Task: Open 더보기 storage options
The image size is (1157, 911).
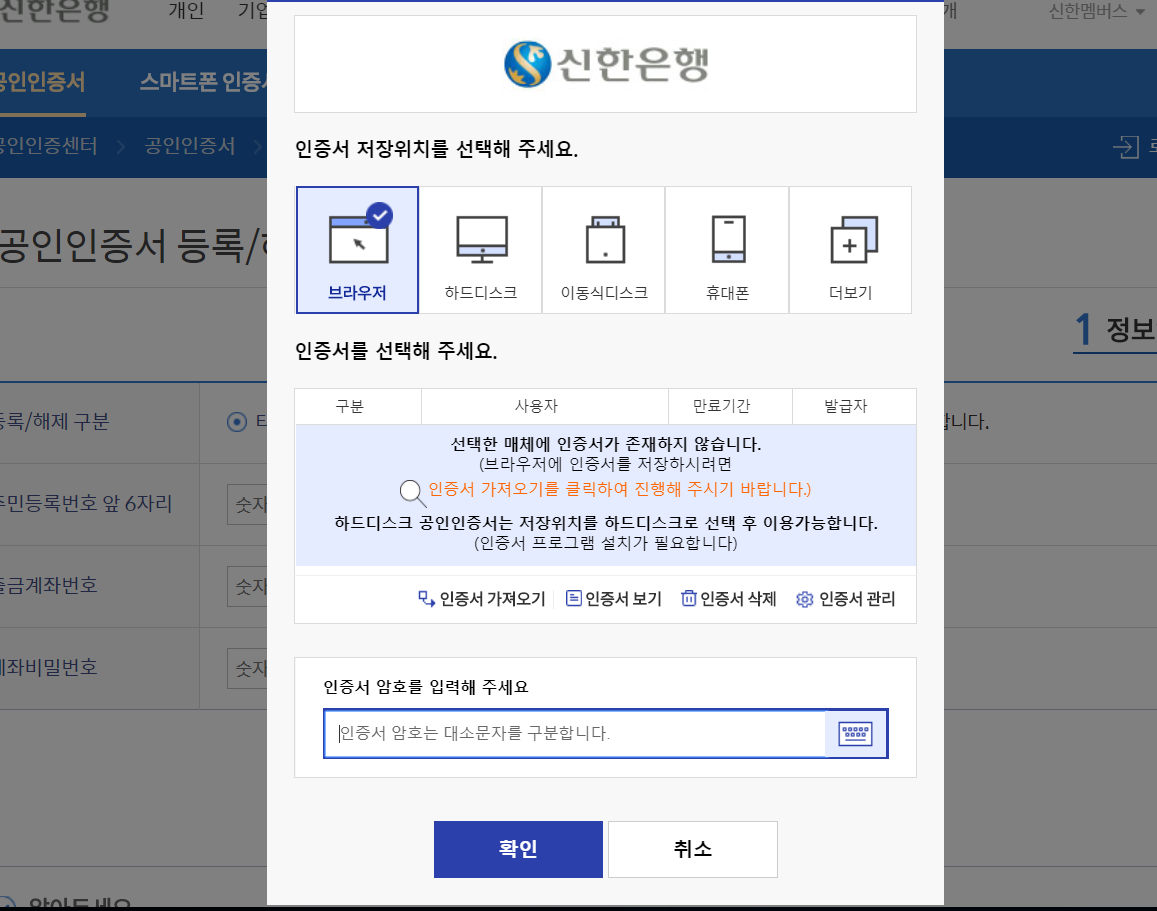Action: point(850,250)
